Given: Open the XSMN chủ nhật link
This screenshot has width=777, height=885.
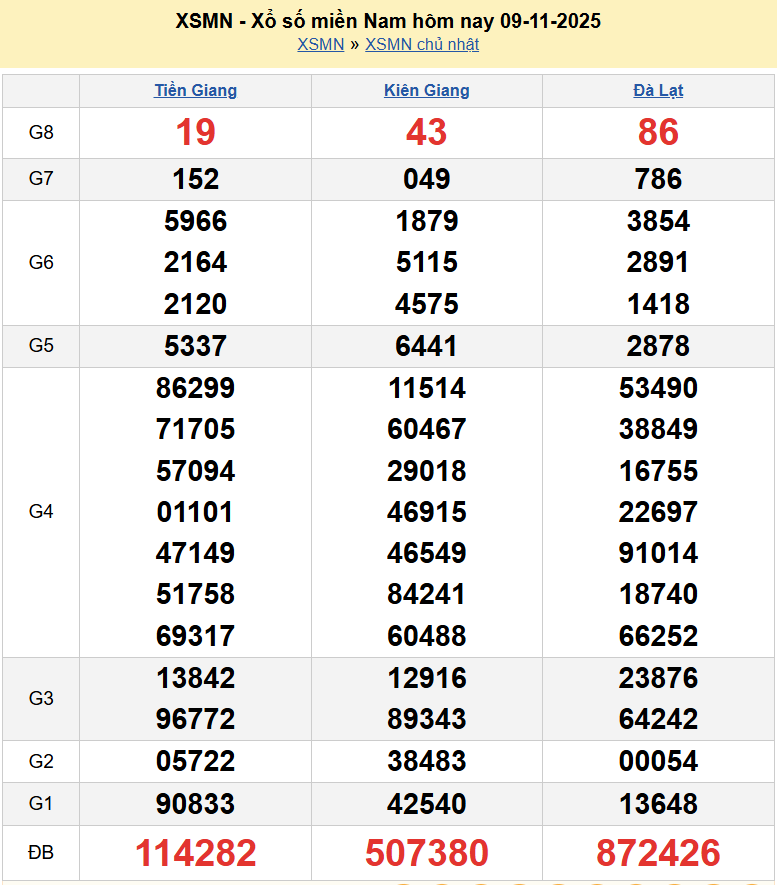Looking at the screenshot, I should click(x=421, y=44).
